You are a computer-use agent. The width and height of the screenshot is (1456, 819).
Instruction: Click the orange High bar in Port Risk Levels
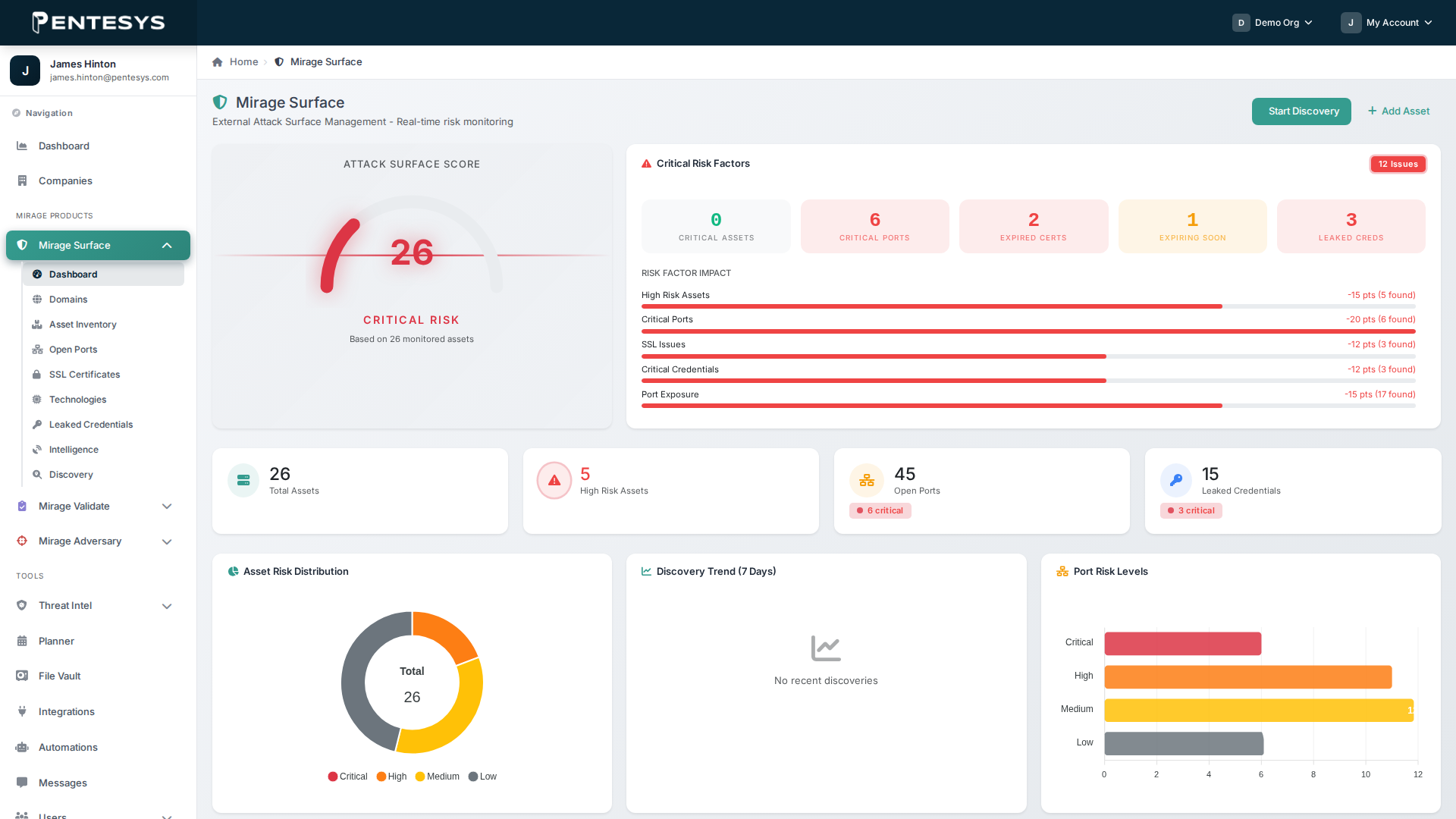1248,676
